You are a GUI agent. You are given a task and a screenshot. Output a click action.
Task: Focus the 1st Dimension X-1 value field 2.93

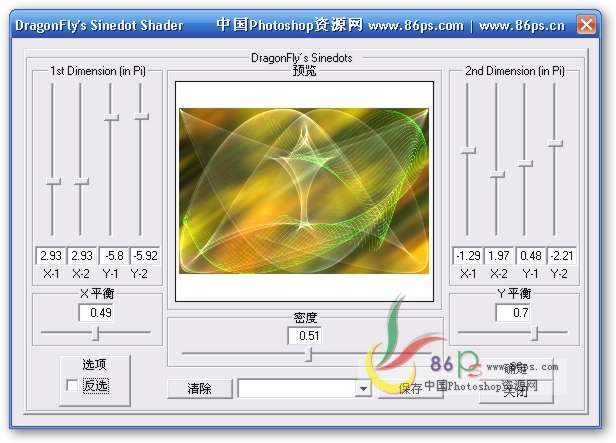point(51,256)
